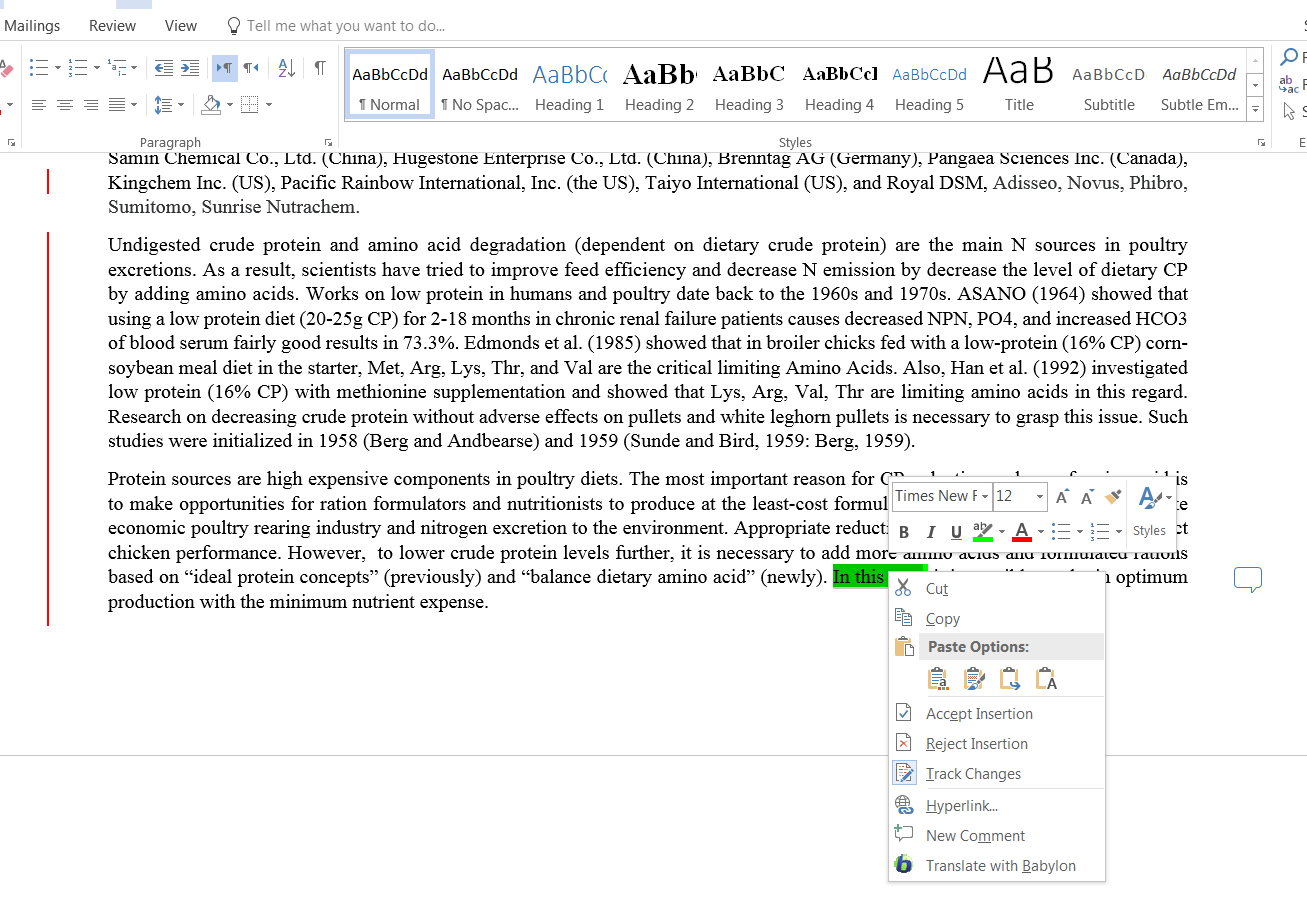The height and width of the screenshot is (903, 1307).
Task: Apply the Heading 1 style
Action: [569, 86]
